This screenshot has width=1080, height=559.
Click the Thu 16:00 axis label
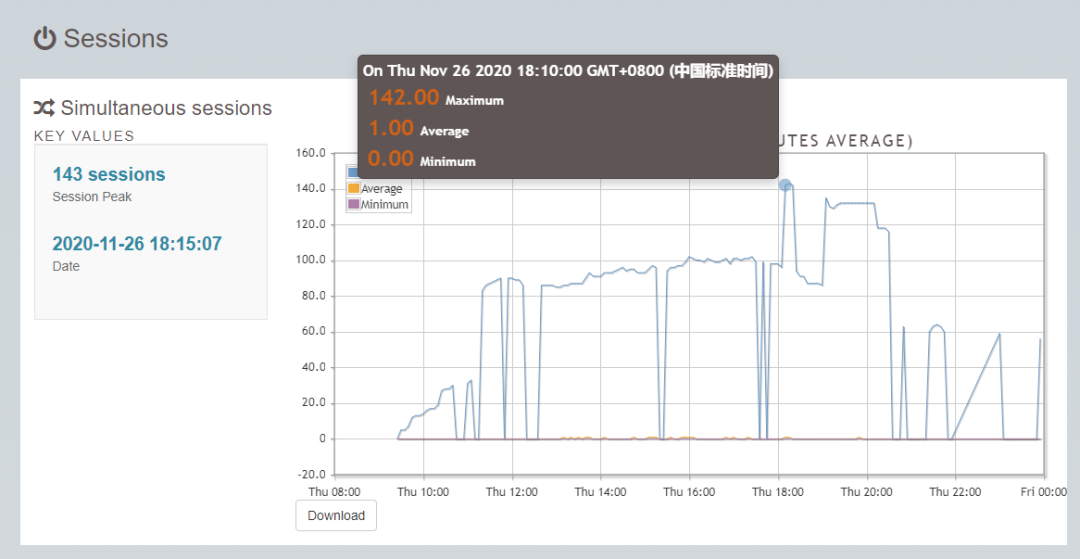(688, 492)
